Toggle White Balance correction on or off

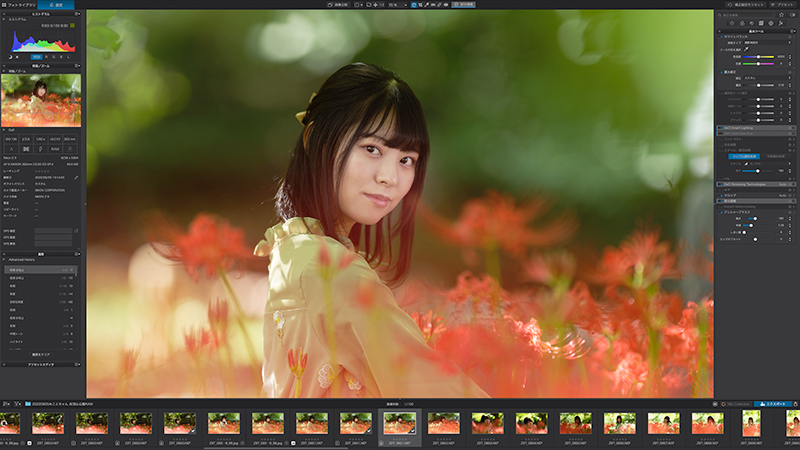point(721,37)
